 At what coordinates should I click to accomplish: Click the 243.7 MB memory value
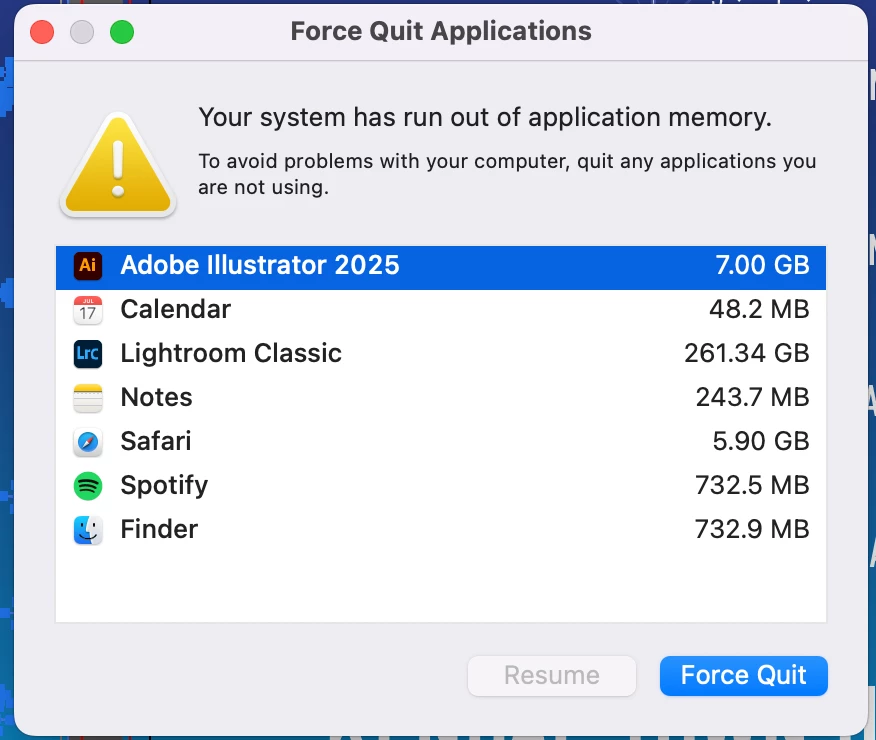pyautogui.click(x=753, y=398)
